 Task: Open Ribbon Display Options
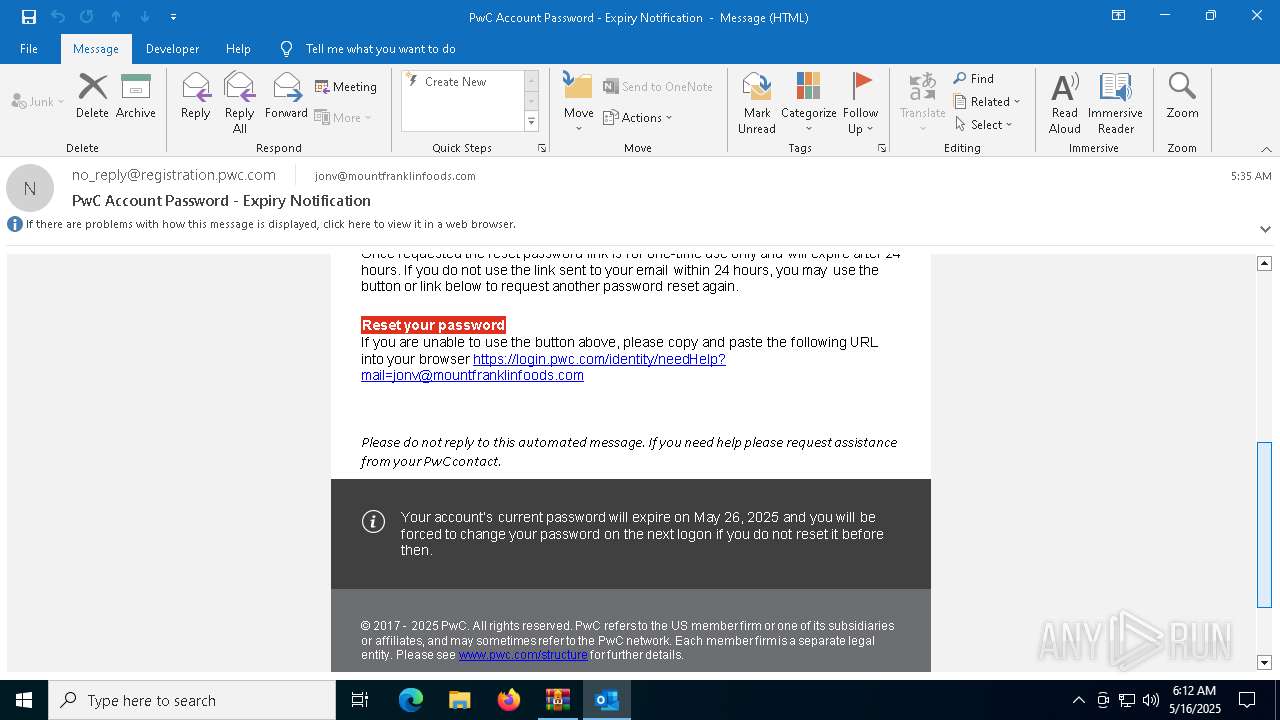coord(1119,16)
